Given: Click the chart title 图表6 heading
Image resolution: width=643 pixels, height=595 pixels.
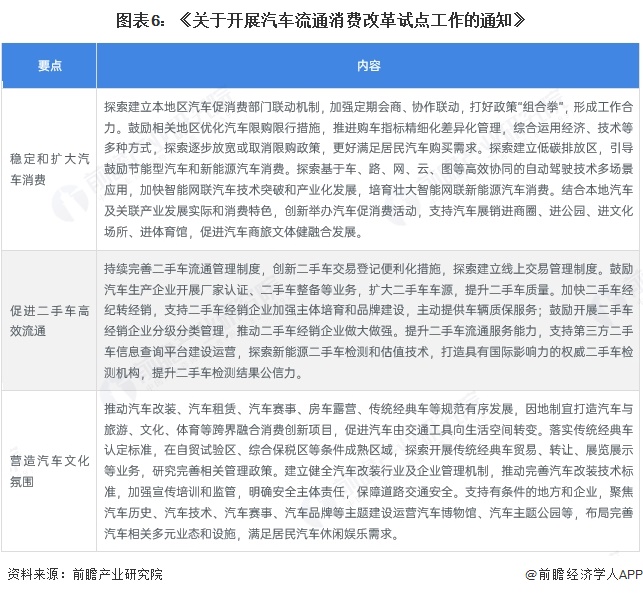Looking at the screenshot, I should 321,20.
